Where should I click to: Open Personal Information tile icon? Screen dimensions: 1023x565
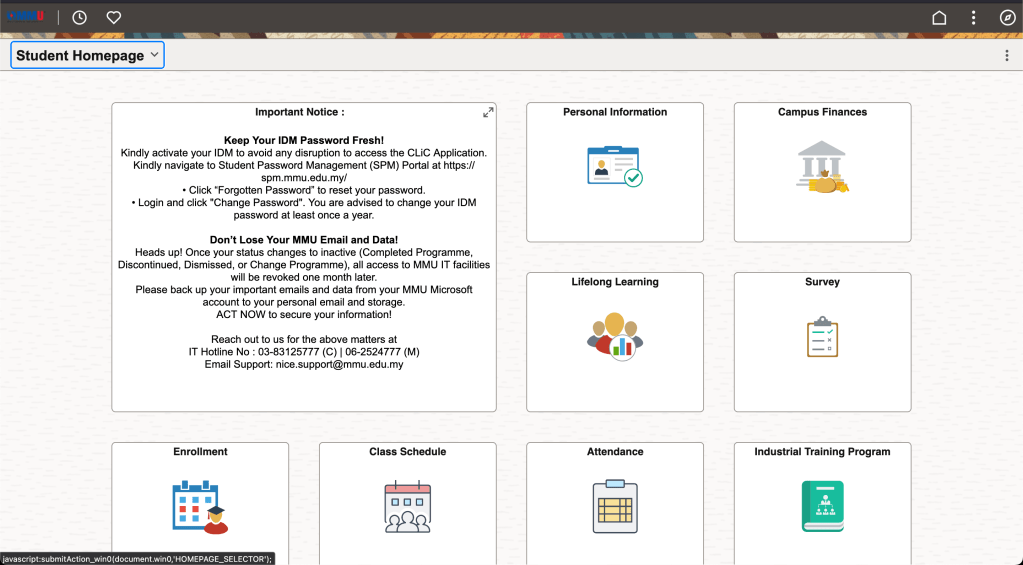coord(614,167)
